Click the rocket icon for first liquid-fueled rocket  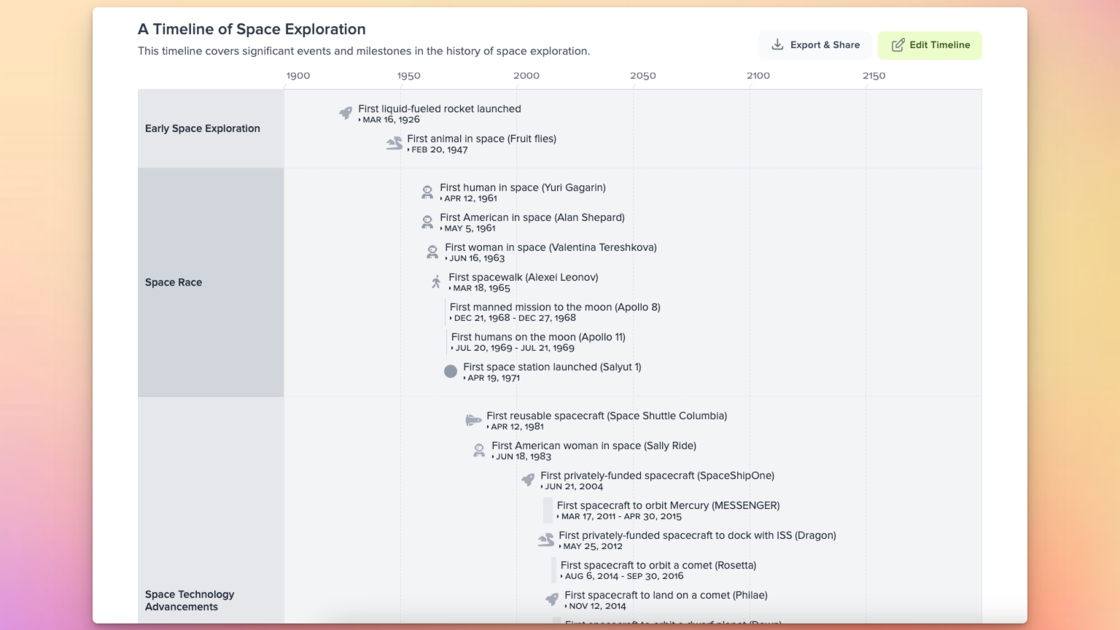pos(346,112)
